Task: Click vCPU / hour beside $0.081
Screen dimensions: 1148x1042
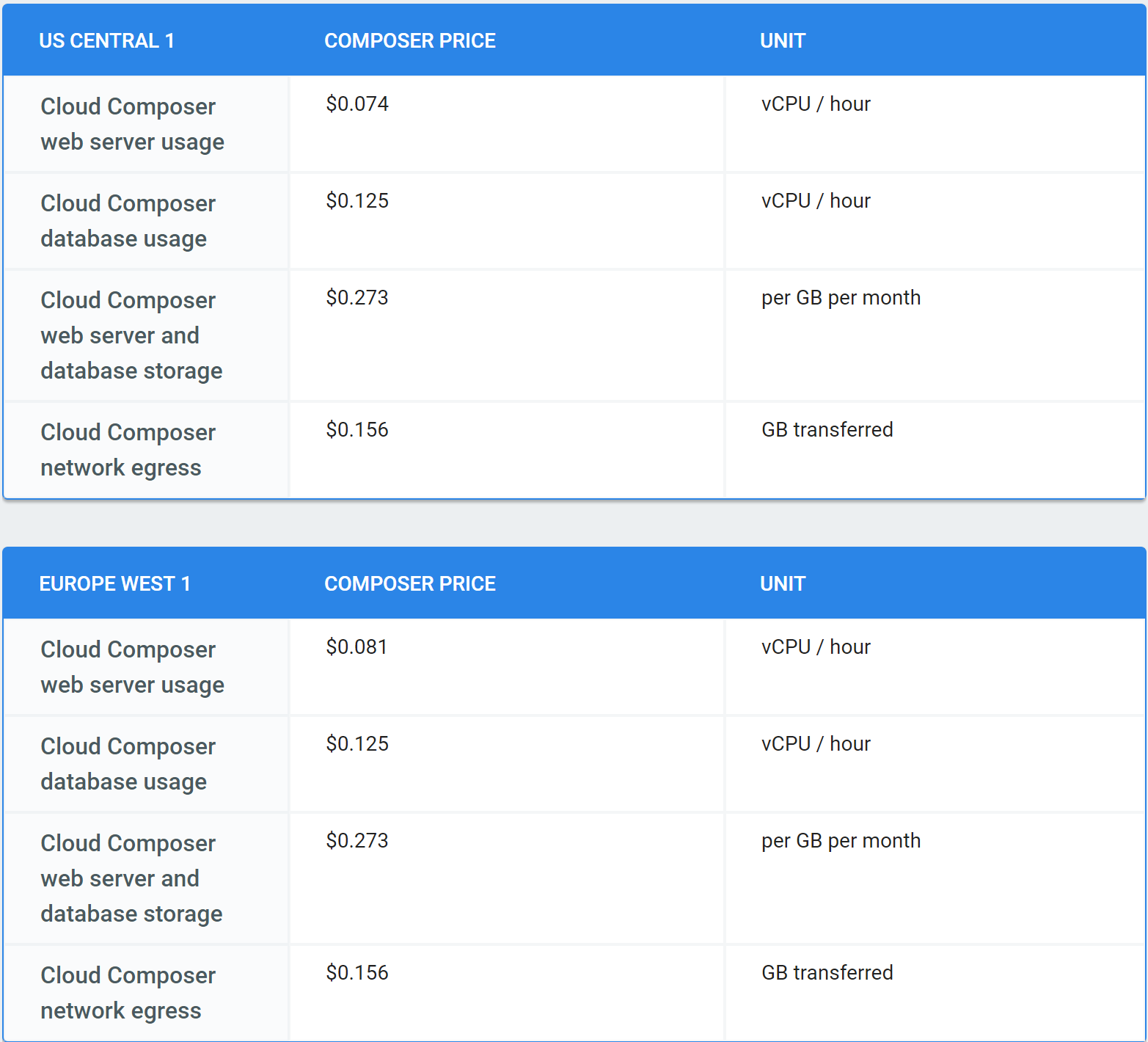Action: (816, 647)
